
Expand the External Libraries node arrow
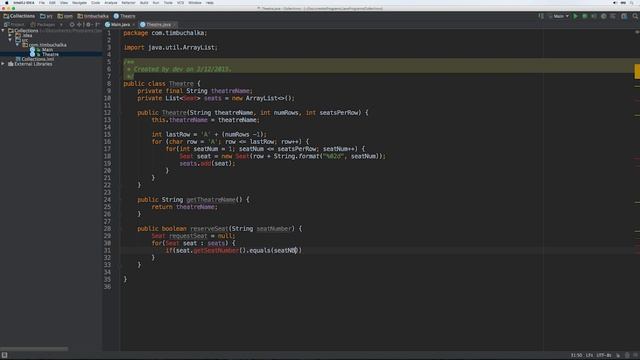3,64
